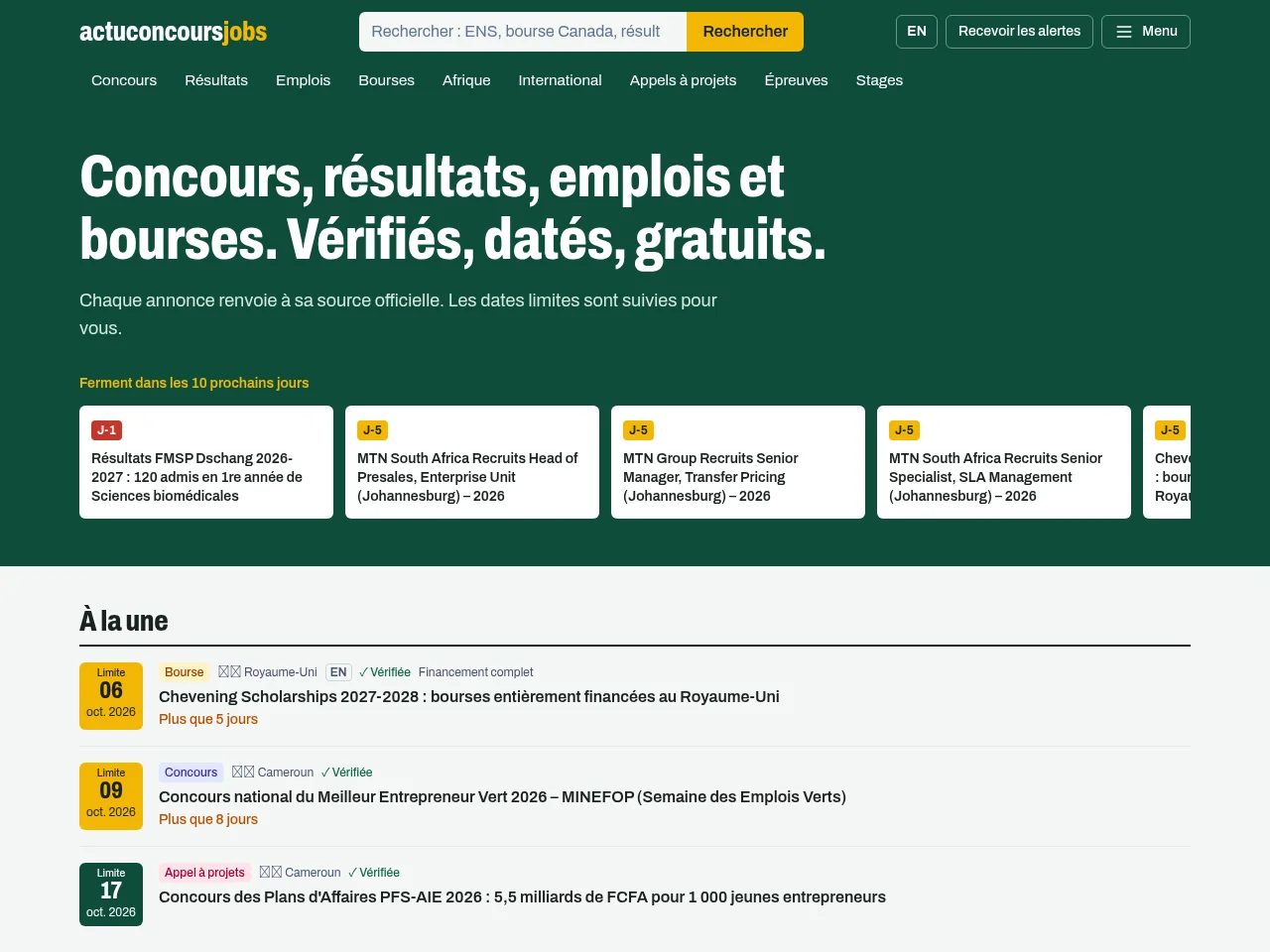Click the J-5 badge on Head of Presales card
This screenshot has width=1270, height=952.
pyautogui.click(x=372, y=430)
